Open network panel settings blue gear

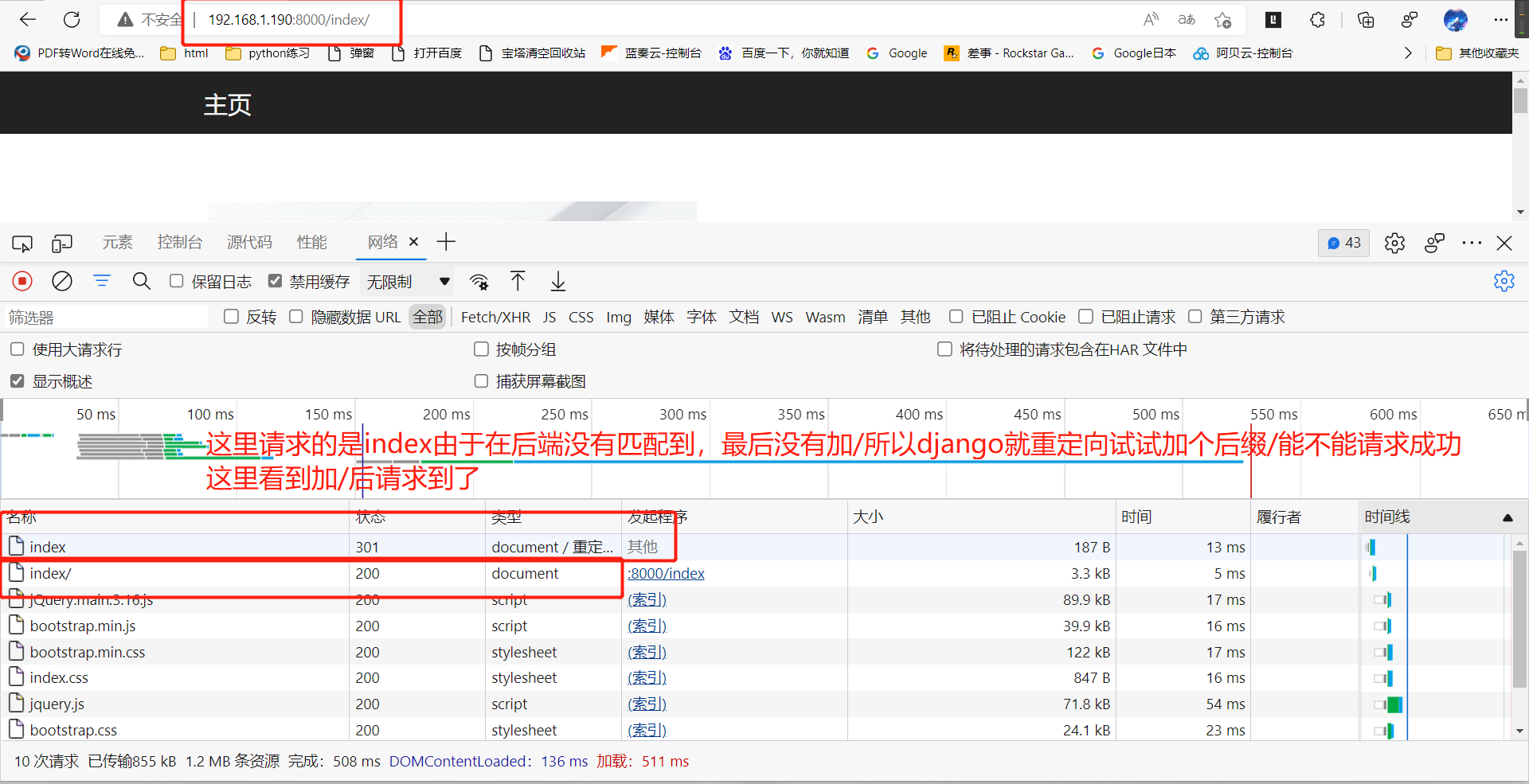pos(1504,281)
